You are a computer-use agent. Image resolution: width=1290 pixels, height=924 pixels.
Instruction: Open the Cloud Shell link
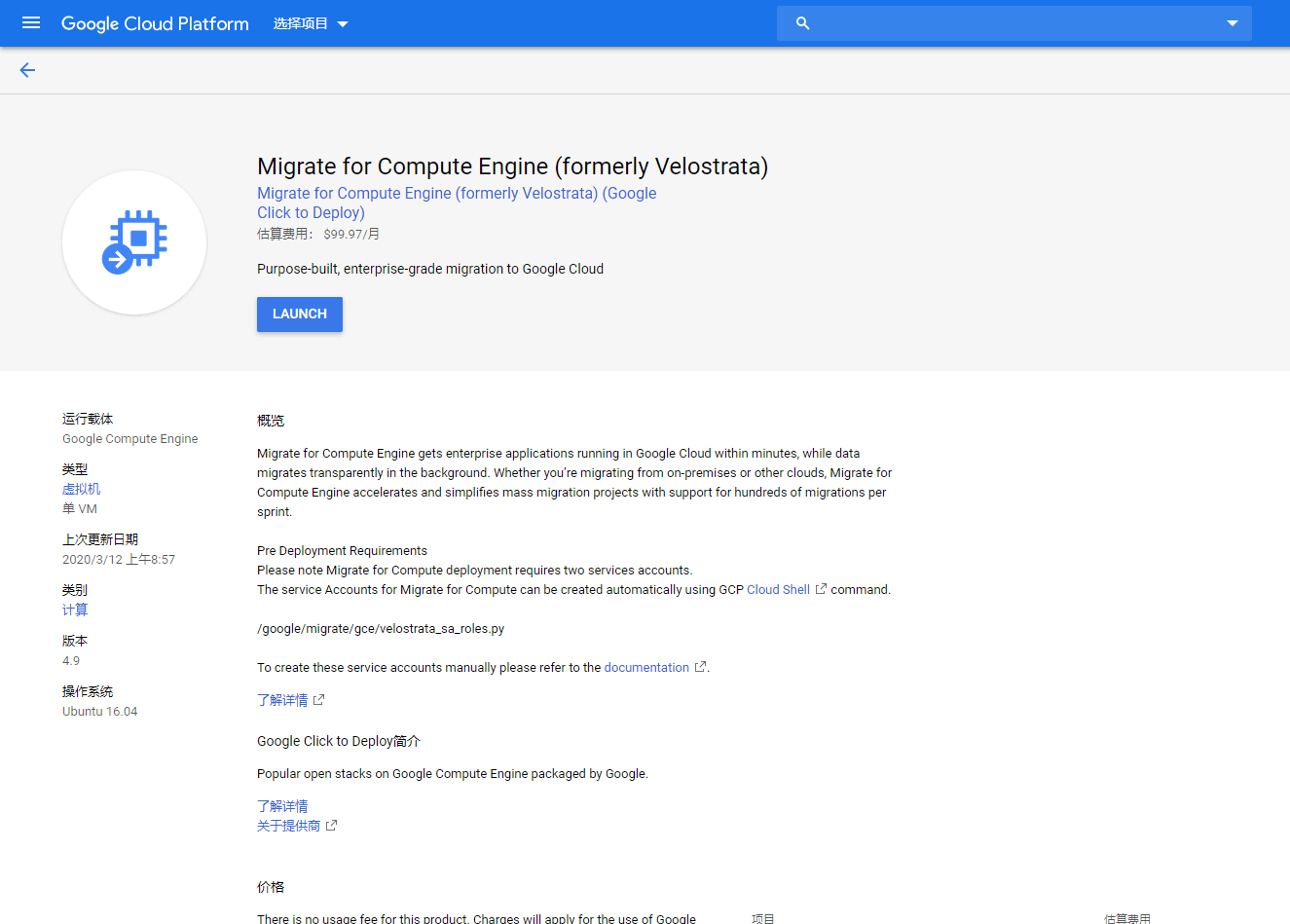(778, 589)
